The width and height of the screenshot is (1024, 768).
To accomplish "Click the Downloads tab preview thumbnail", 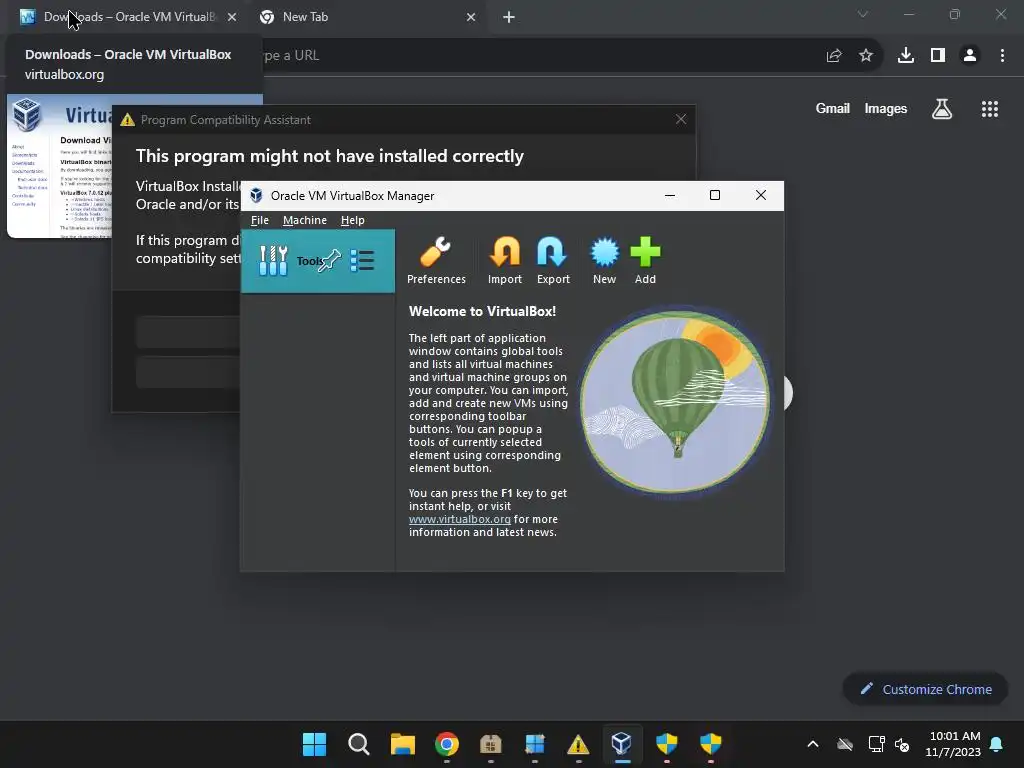I will (59, 167).
